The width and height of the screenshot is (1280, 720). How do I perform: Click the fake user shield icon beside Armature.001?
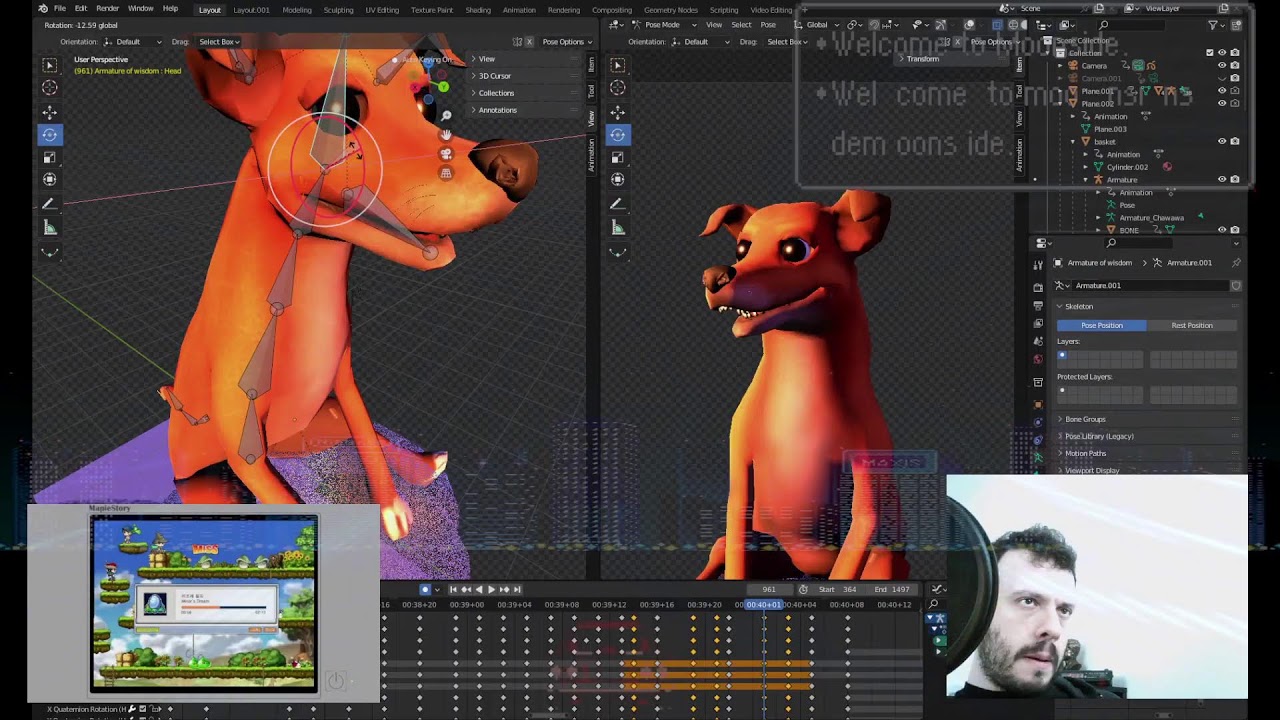coord(1236,286)
